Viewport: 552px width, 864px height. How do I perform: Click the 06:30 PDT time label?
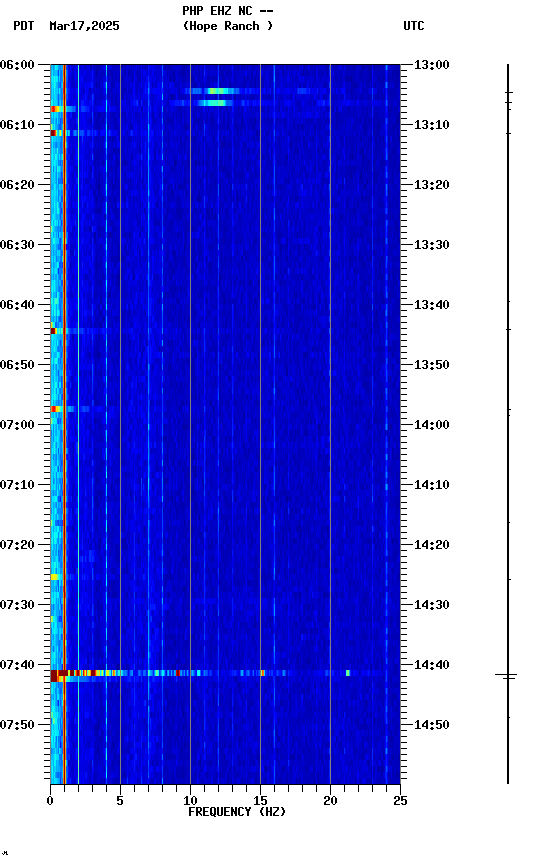point(17,245)
